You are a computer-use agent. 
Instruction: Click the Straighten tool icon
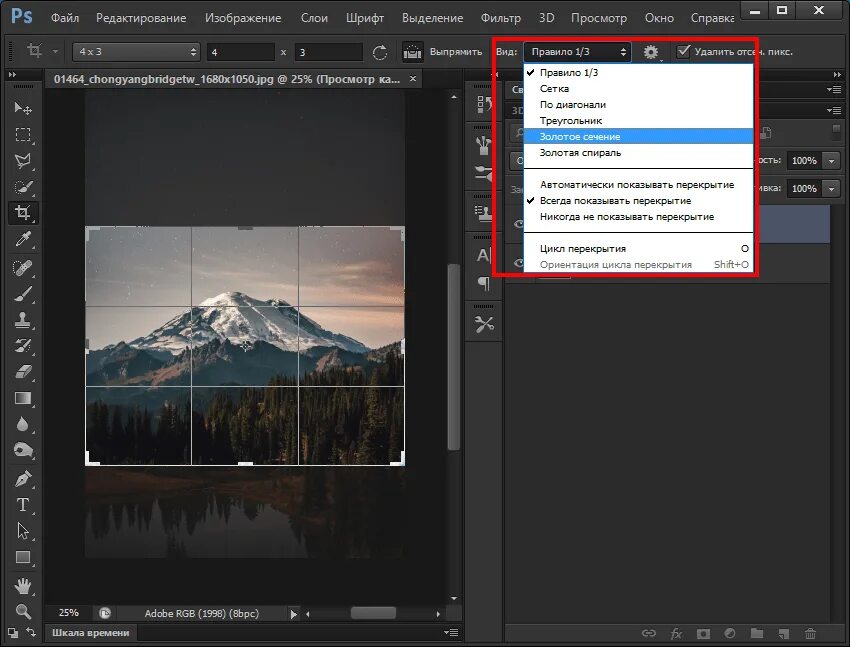point(413,52)
